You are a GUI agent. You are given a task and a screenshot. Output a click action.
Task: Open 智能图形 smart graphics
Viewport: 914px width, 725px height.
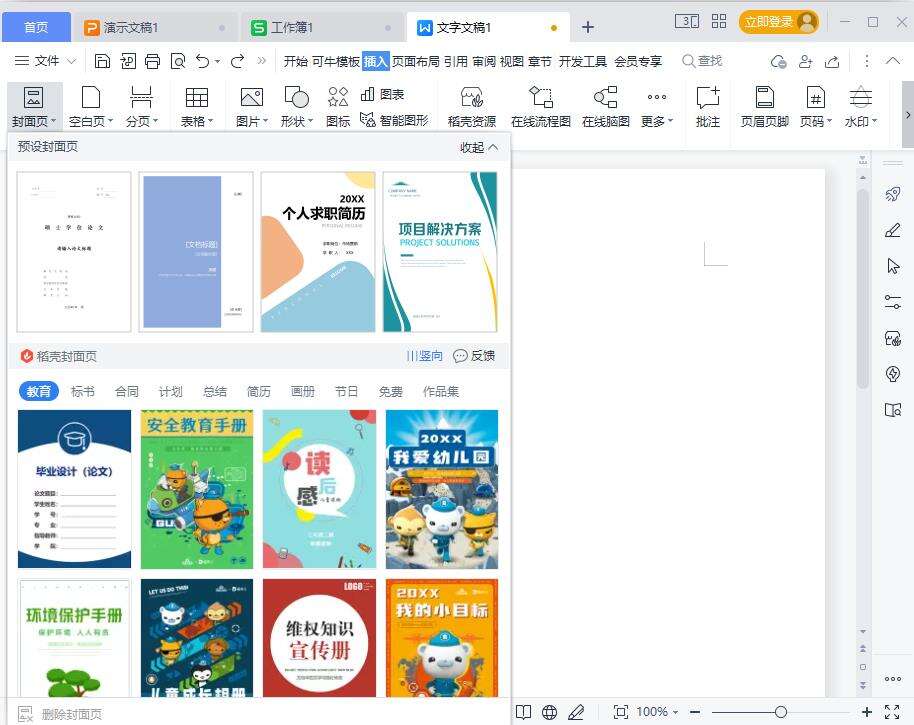coord(394,120)
